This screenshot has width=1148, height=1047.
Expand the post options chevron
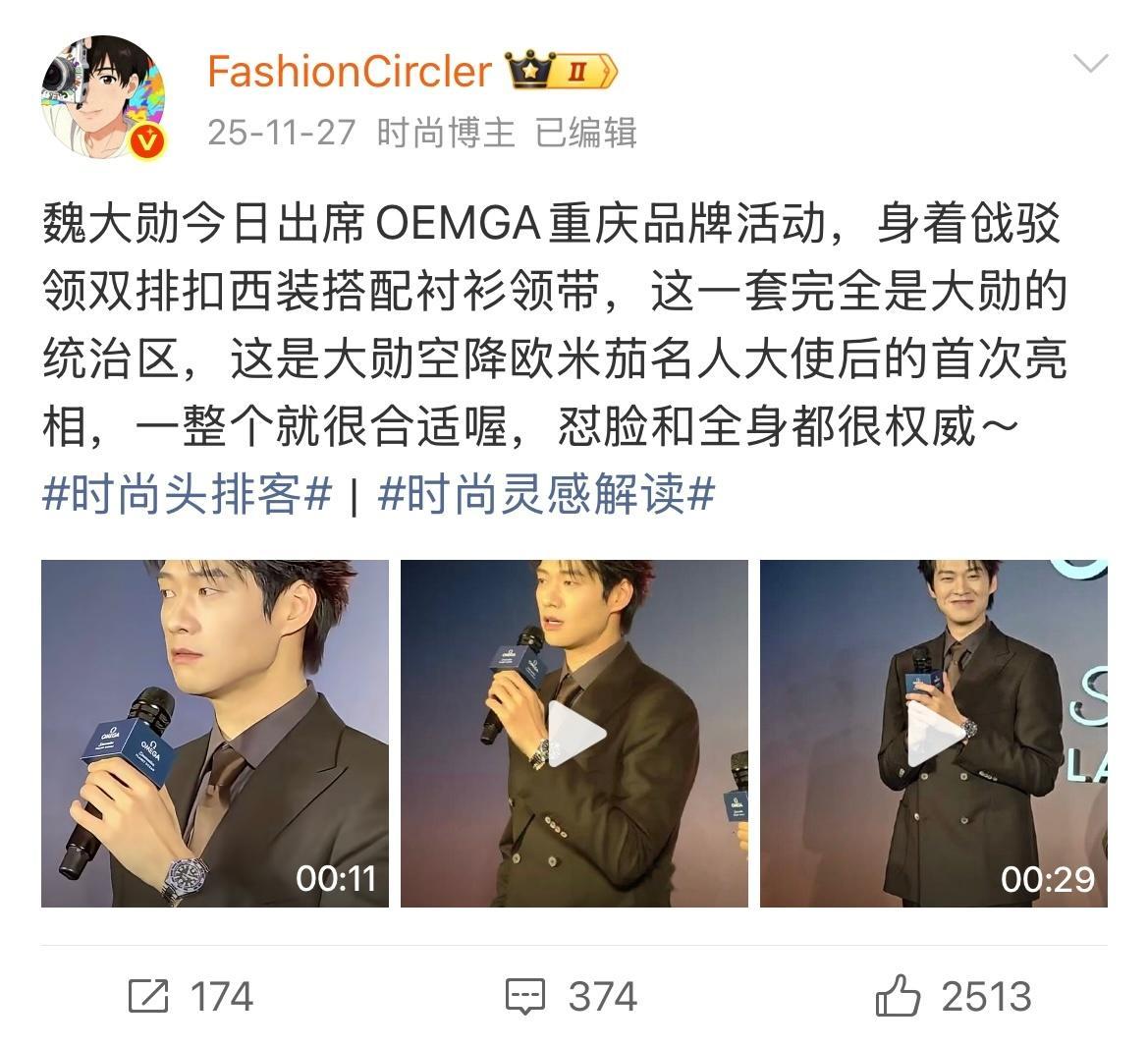(1090, 64)
